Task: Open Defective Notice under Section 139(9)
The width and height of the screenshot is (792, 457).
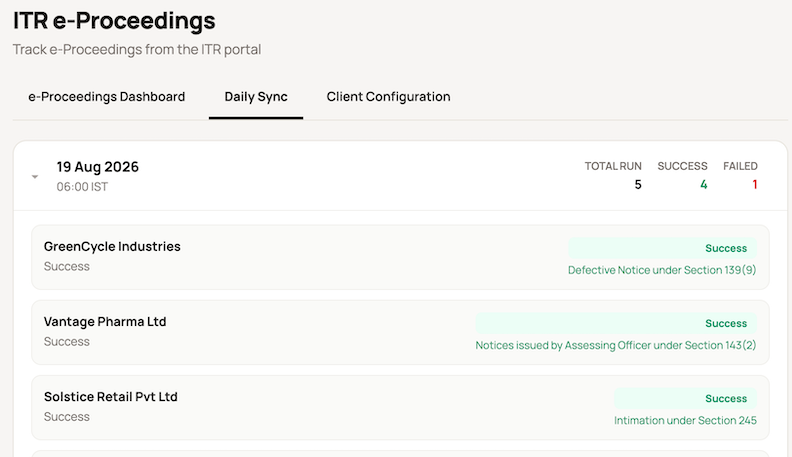Action: (662, 270)
